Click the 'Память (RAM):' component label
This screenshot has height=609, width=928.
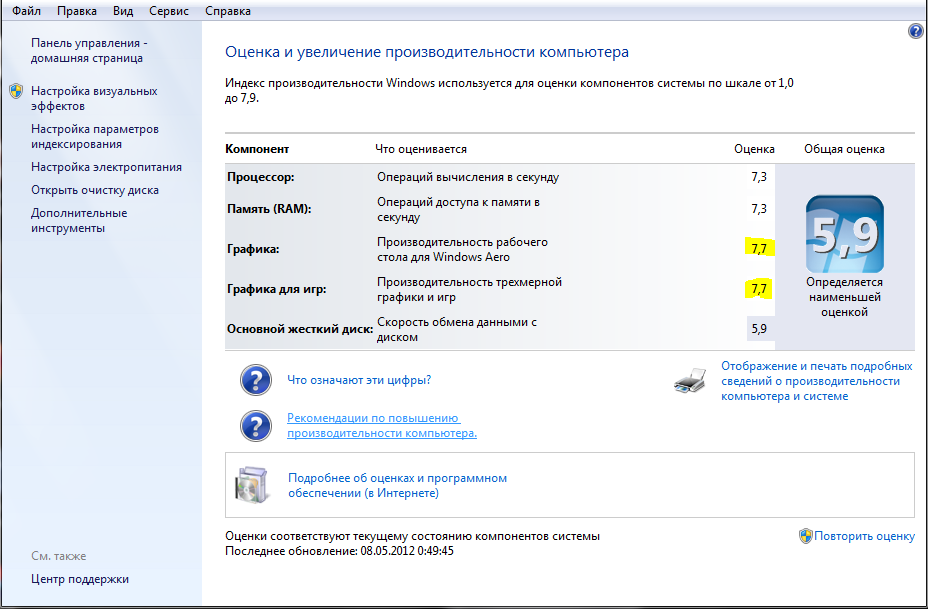click(x=269, y=210)
